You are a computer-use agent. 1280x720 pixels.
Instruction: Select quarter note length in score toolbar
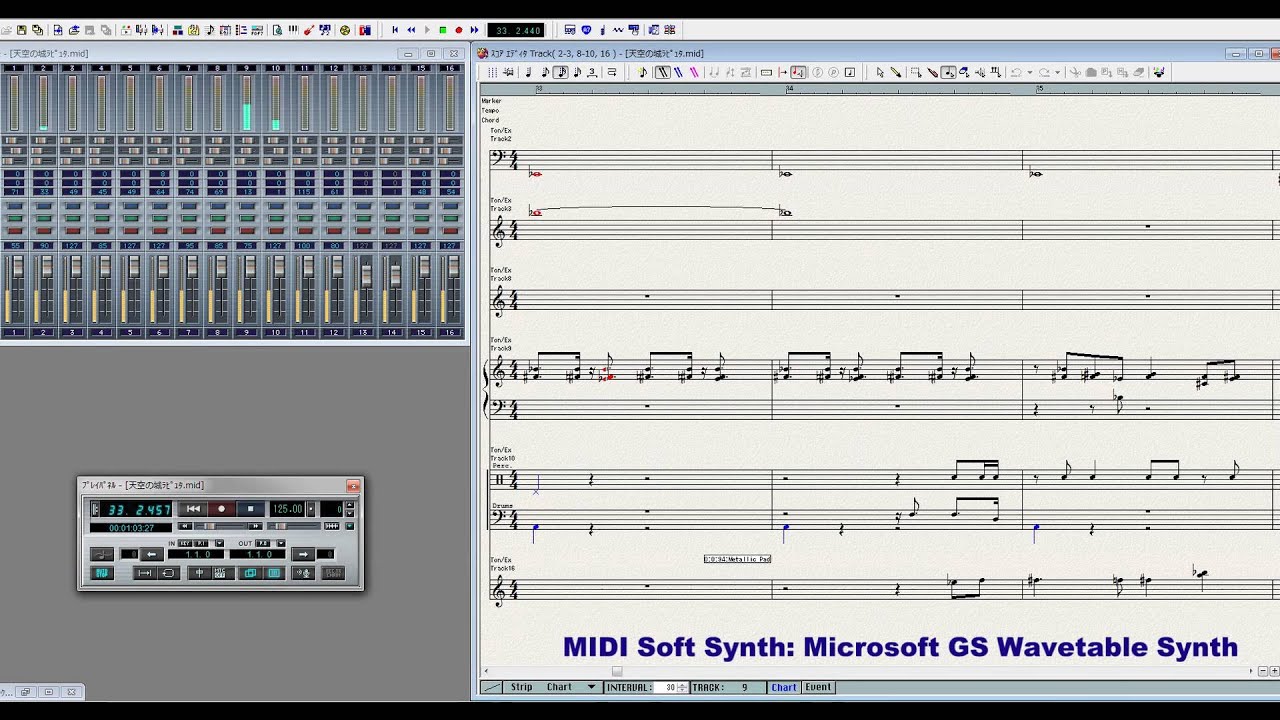[x=528, y=72]
